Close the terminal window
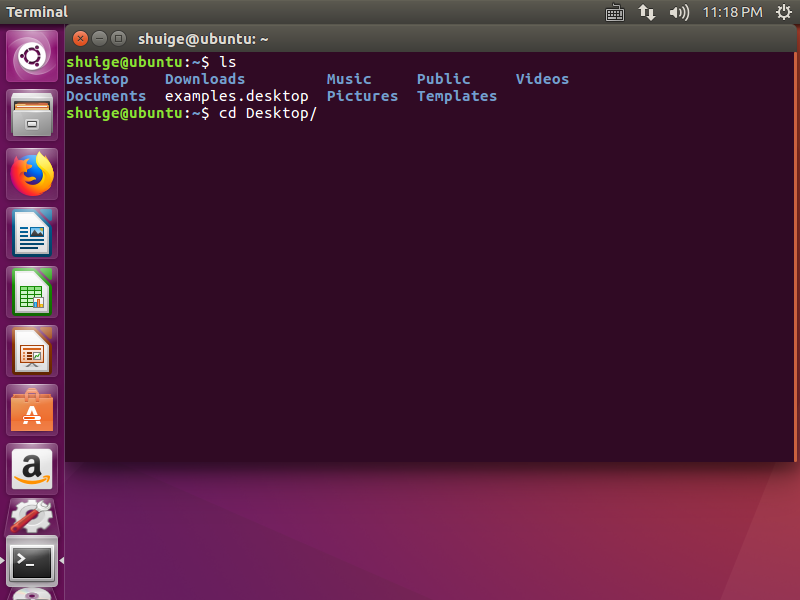The height and width of the screenshot is (600, 800). (80, 38)
